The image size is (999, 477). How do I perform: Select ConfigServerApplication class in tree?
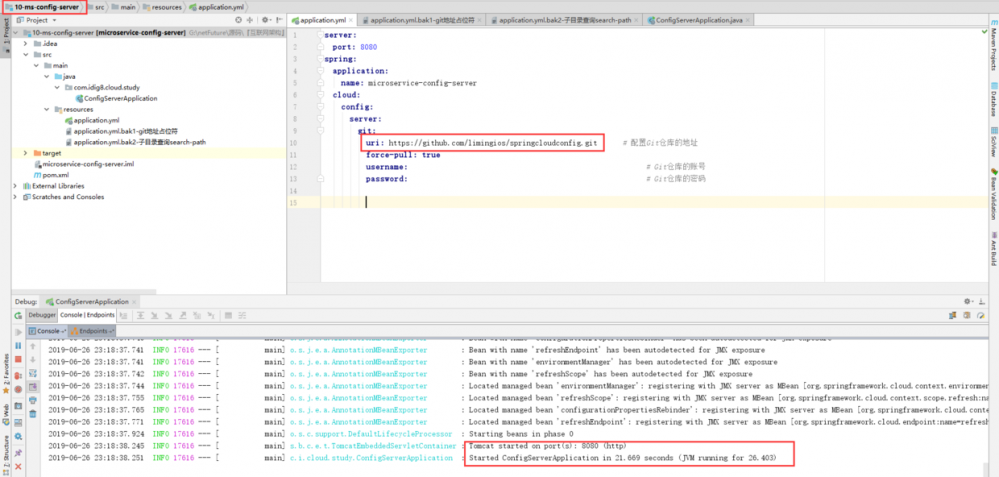click(116, 98)
